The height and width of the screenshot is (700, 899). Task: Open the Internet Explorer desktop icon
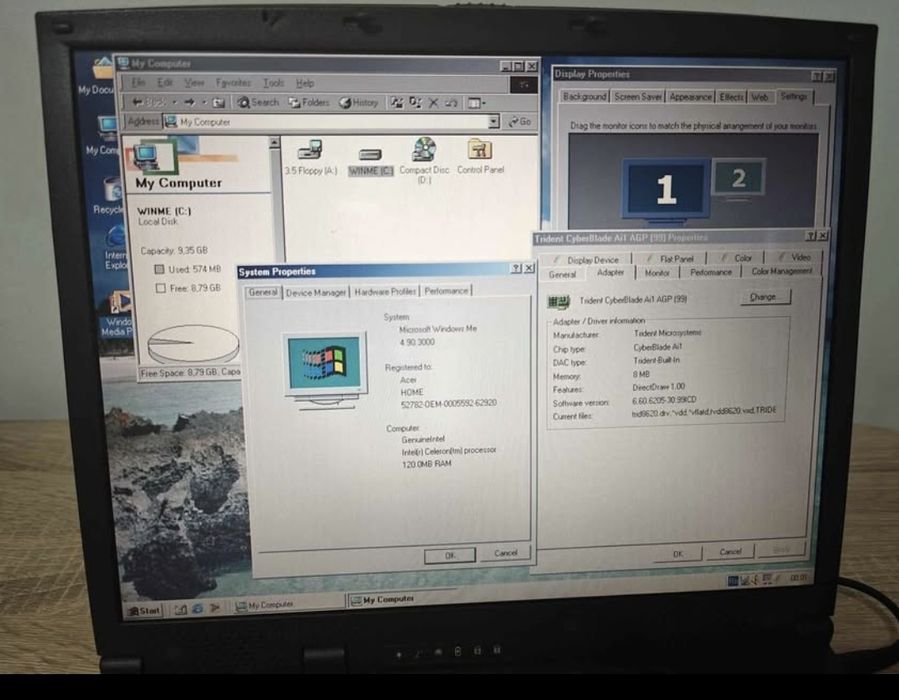click(115, 247)
